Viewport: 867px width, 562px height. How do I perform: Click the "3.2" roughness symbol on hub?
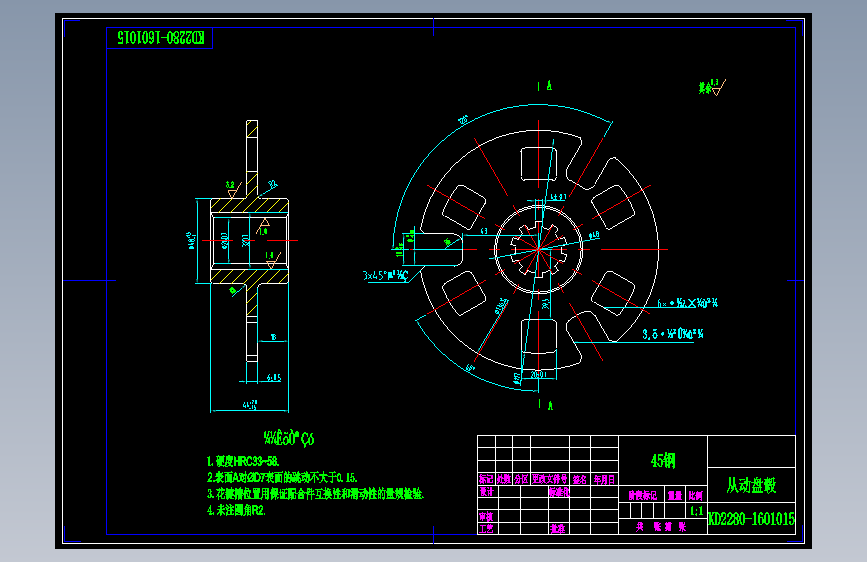point(232,189)
